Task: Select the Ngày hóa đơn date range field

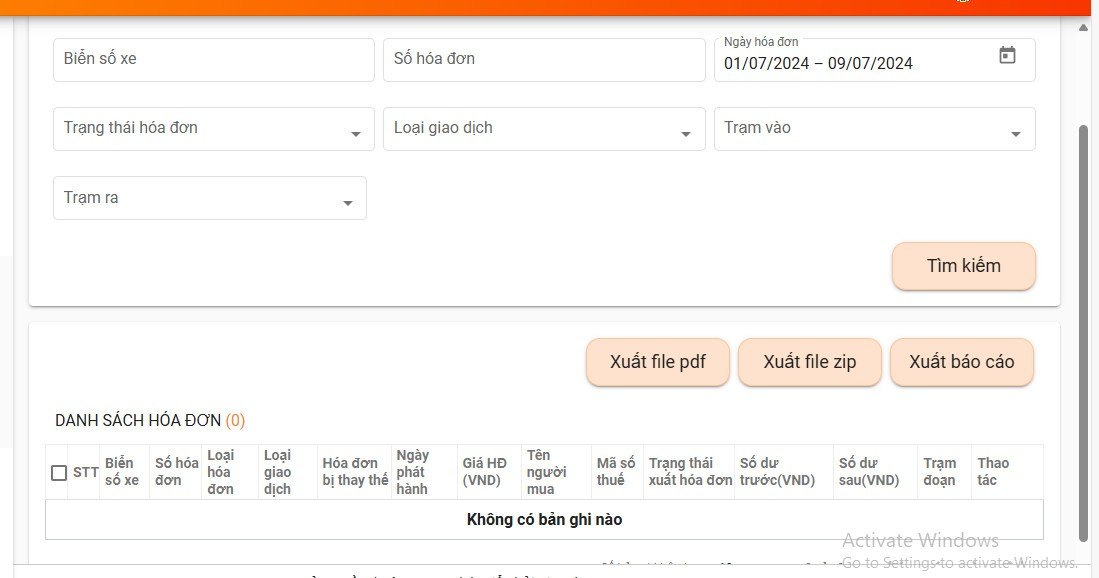Action: [850, 63]
